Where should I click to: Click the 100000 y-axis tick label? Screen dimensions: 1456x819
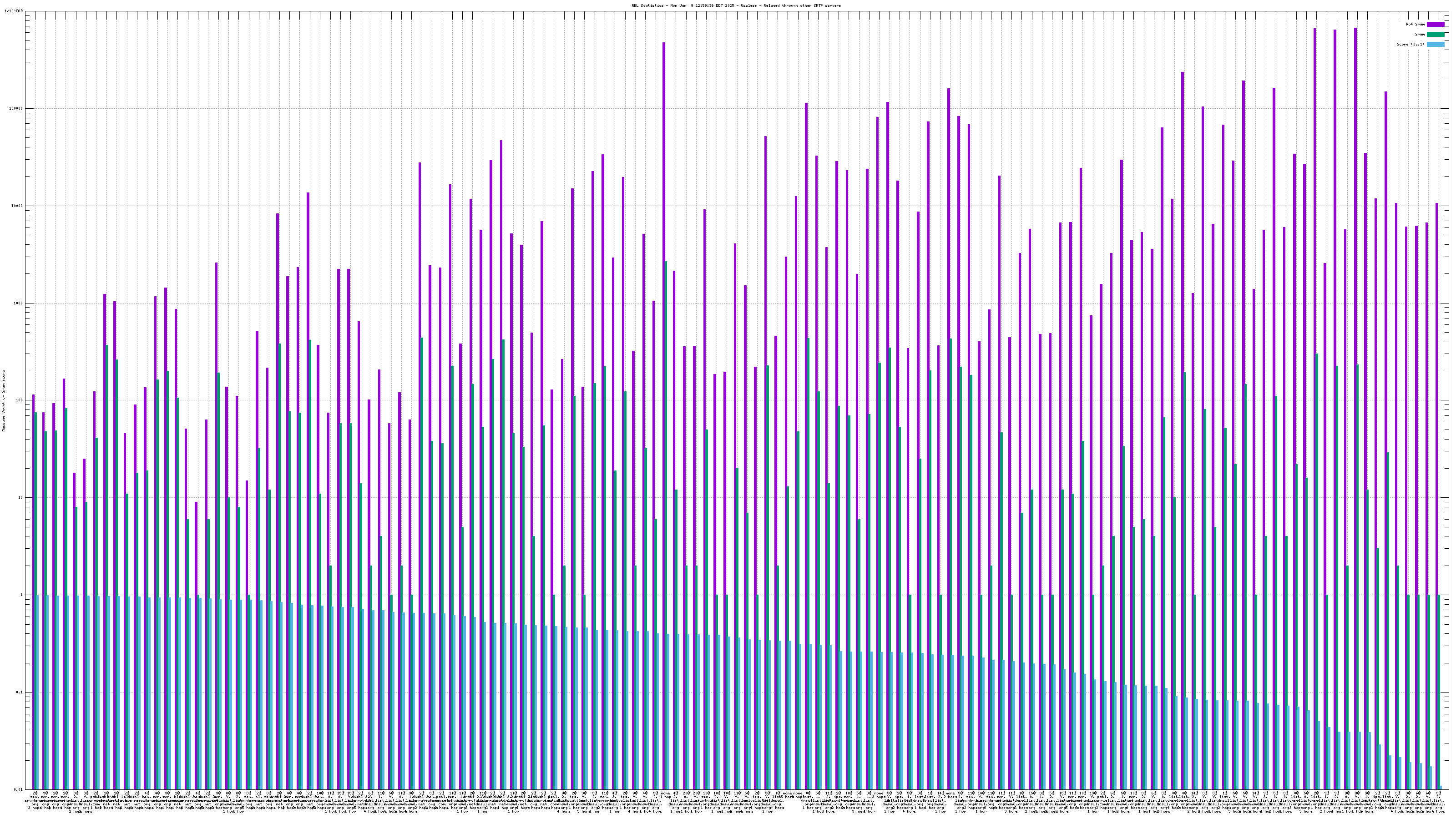(x=17, y=109)
